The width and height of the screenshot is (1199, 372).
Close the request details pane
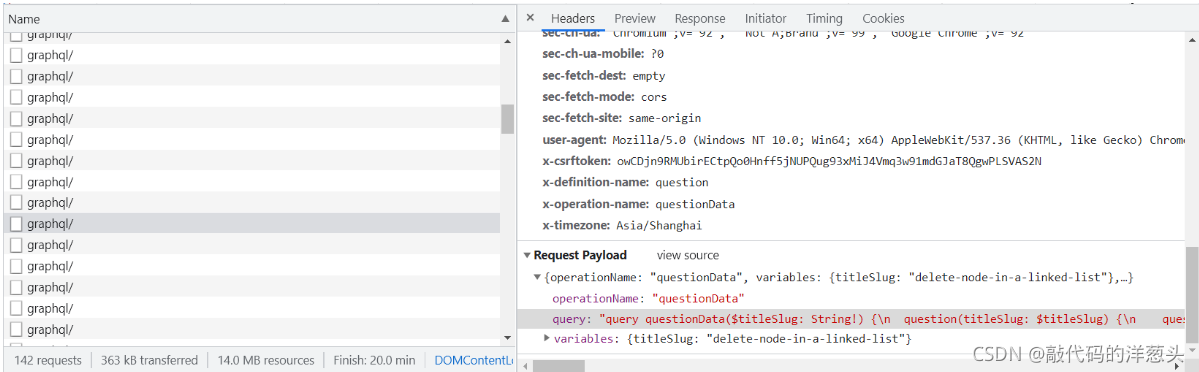click(530, 18)
